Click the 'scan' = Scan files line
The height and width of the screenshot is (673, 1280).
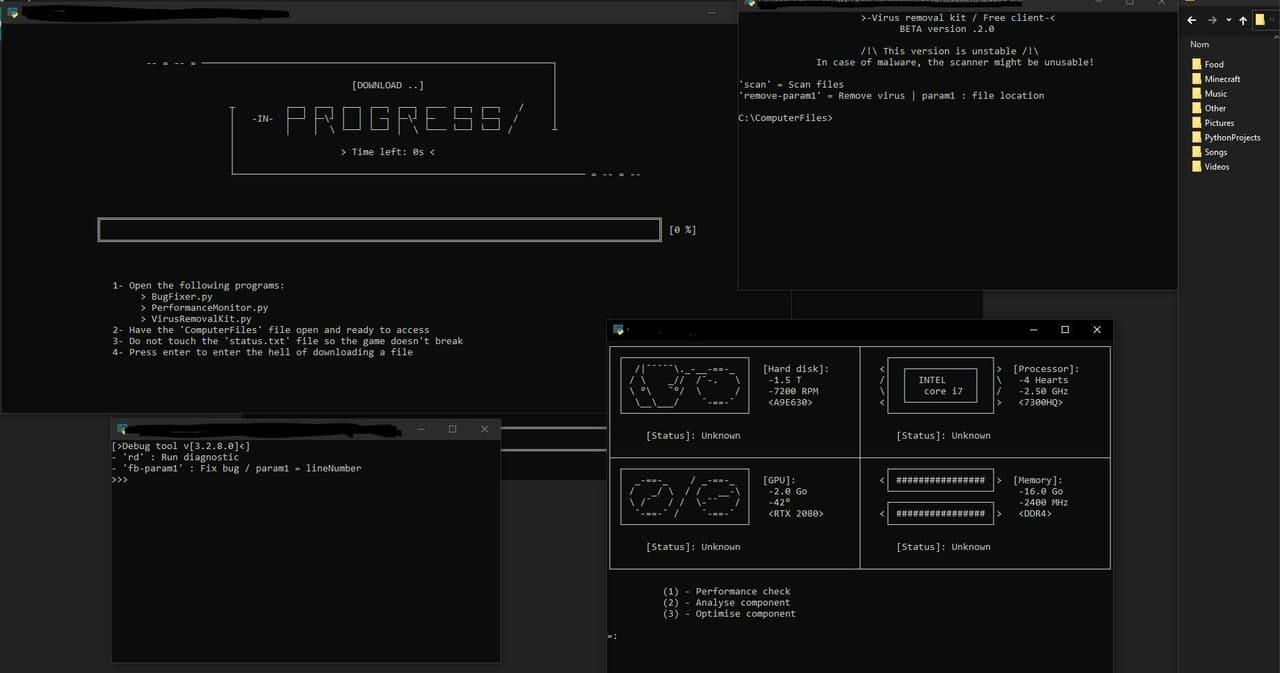coord(791,84)
